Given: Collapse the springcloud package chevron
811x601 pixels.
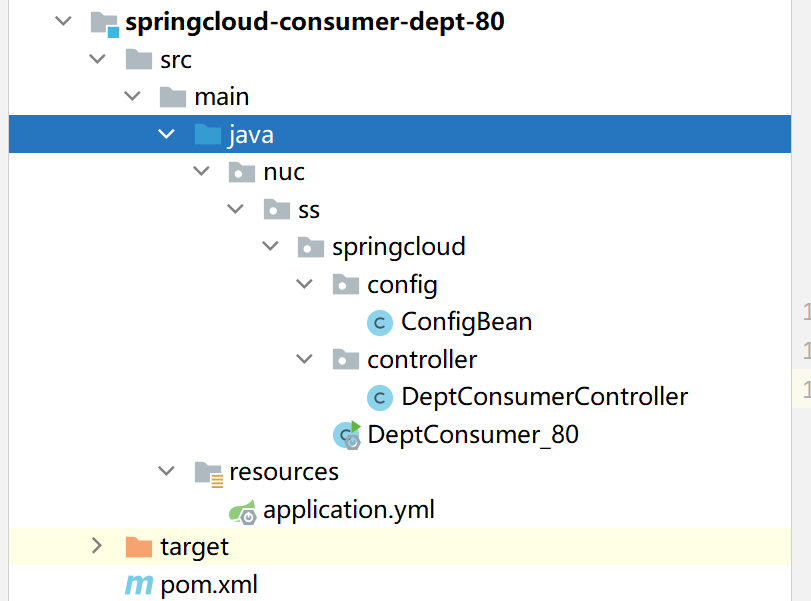Looking at the screenshot, I should 271,246.
